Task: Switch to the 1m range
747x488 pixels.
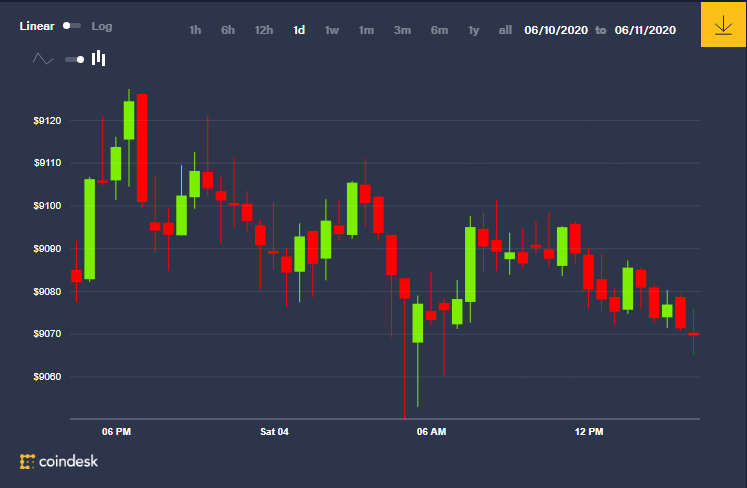Action: pos(366,30)
